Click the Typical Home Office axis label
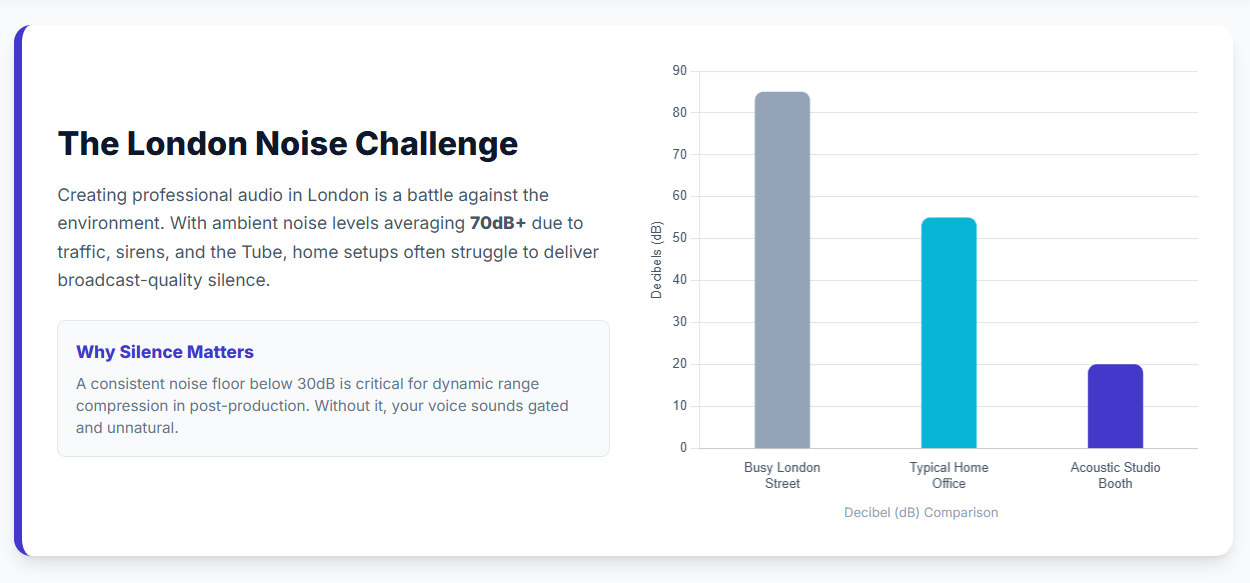The height and width of the screenshot is (583, 1250). coord(949,475)
